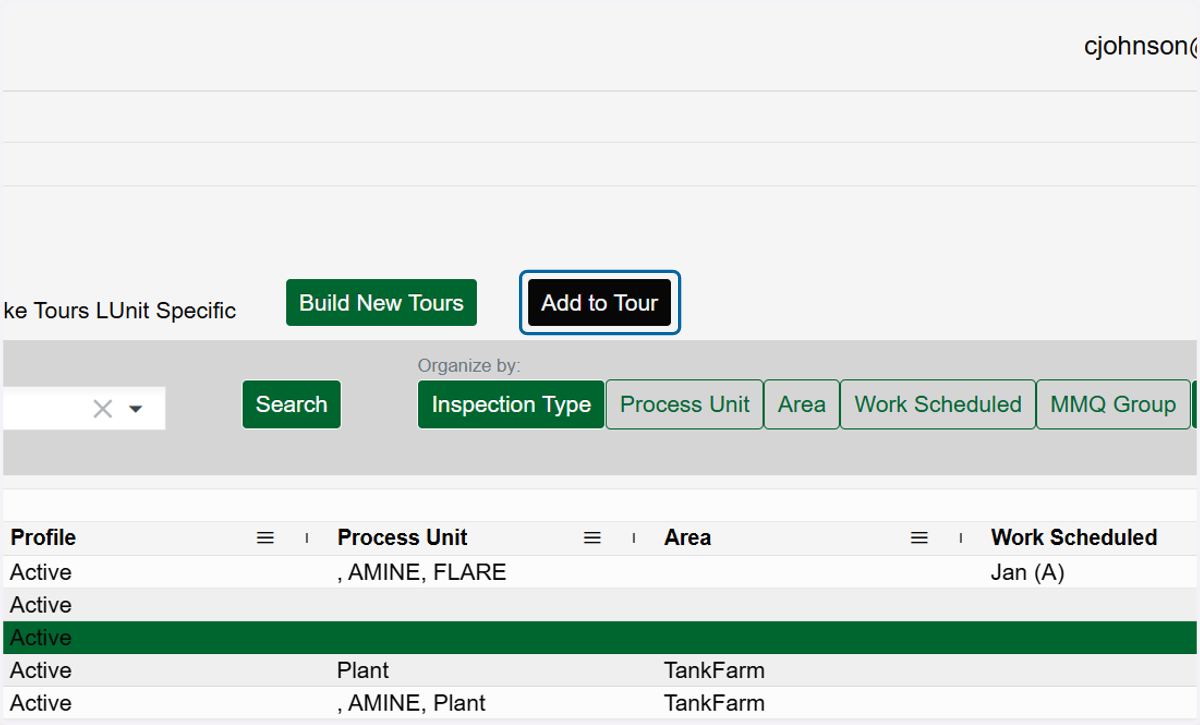
Task: Organize by Work Scheduled
Action: coord(938,405)
